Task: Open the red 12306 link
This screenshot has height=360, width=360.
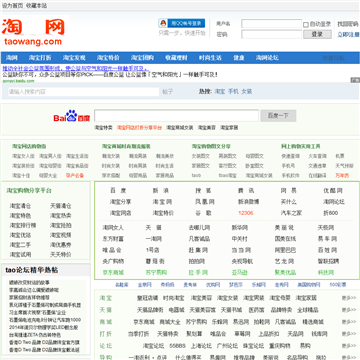Action: pos(246,213)
